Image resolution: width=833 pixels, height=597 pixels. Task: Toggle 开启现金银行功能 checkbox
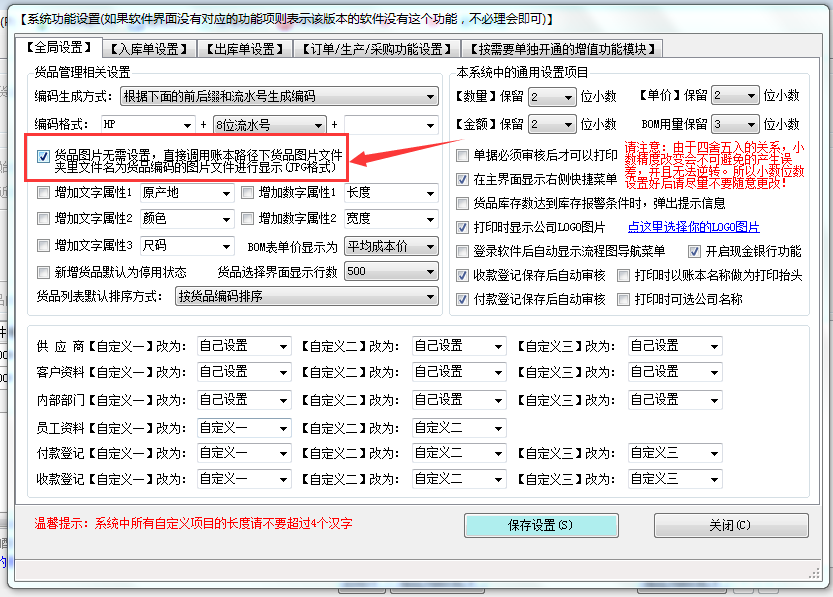pyautogui.click(x=696, y=250)
